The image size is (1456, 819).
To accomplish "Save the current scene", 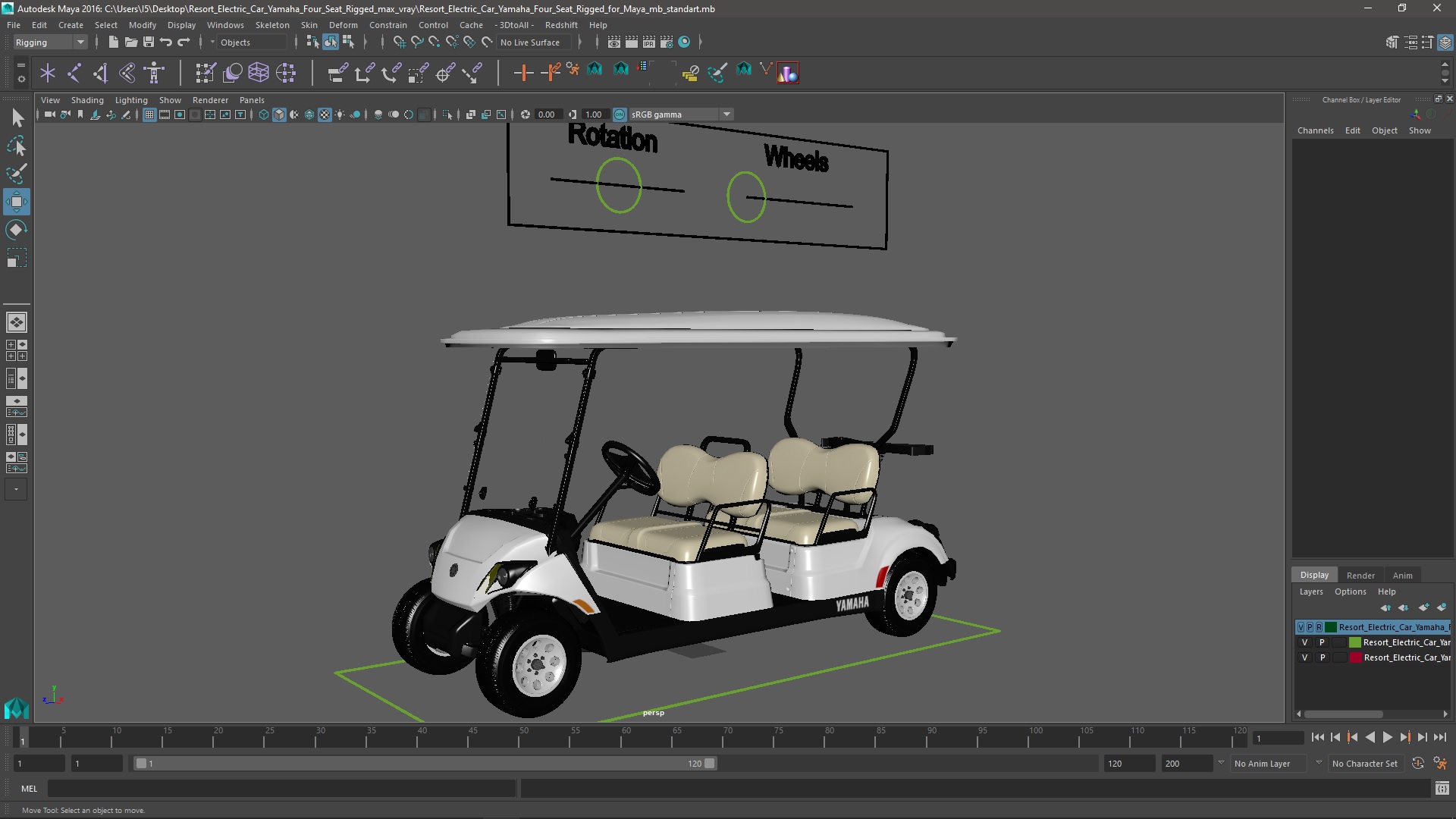I will 149,42.
